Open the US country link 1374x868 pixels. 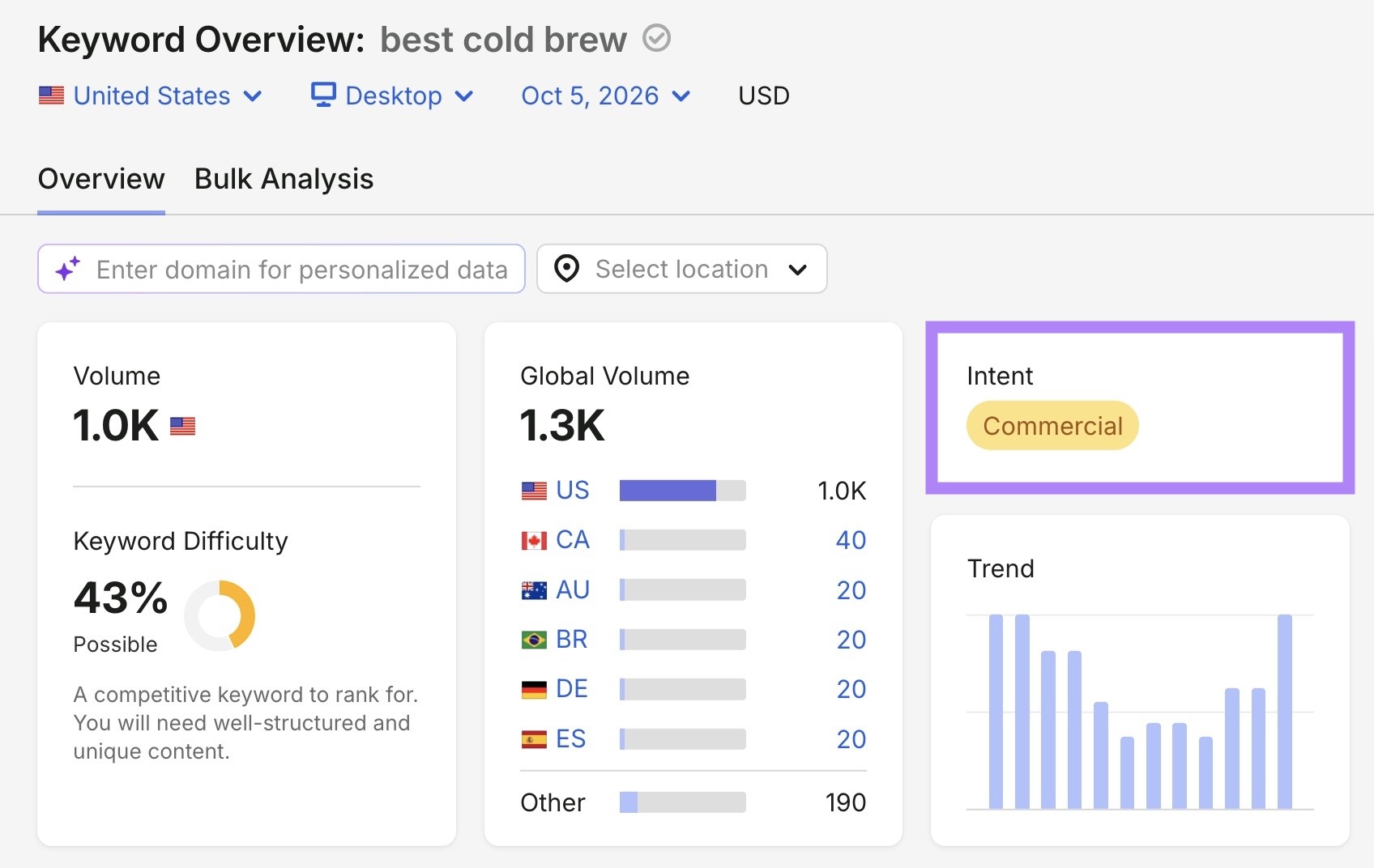pos(573,491)
